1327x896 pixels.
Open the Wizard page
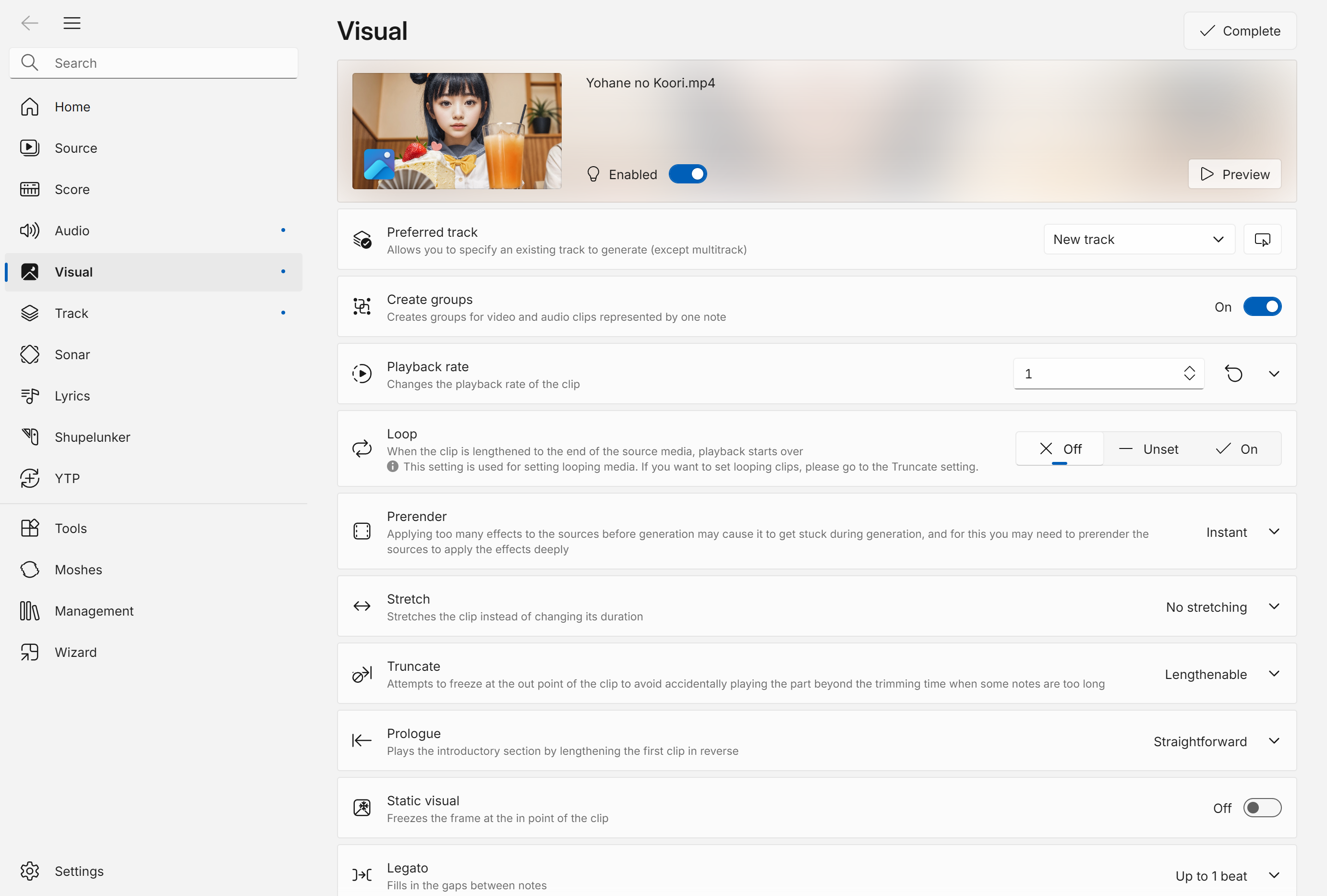point(153,652)
